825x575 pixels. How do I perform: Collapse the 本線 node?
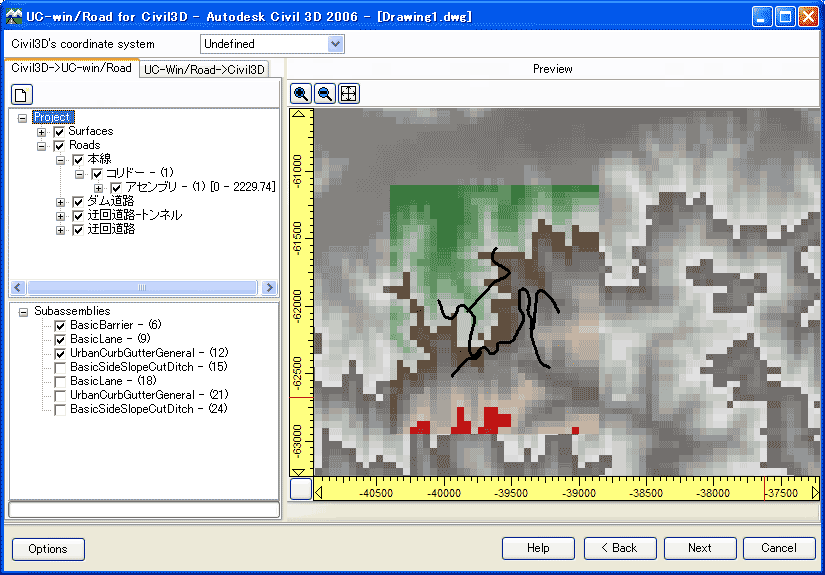(x=61, y=160)
